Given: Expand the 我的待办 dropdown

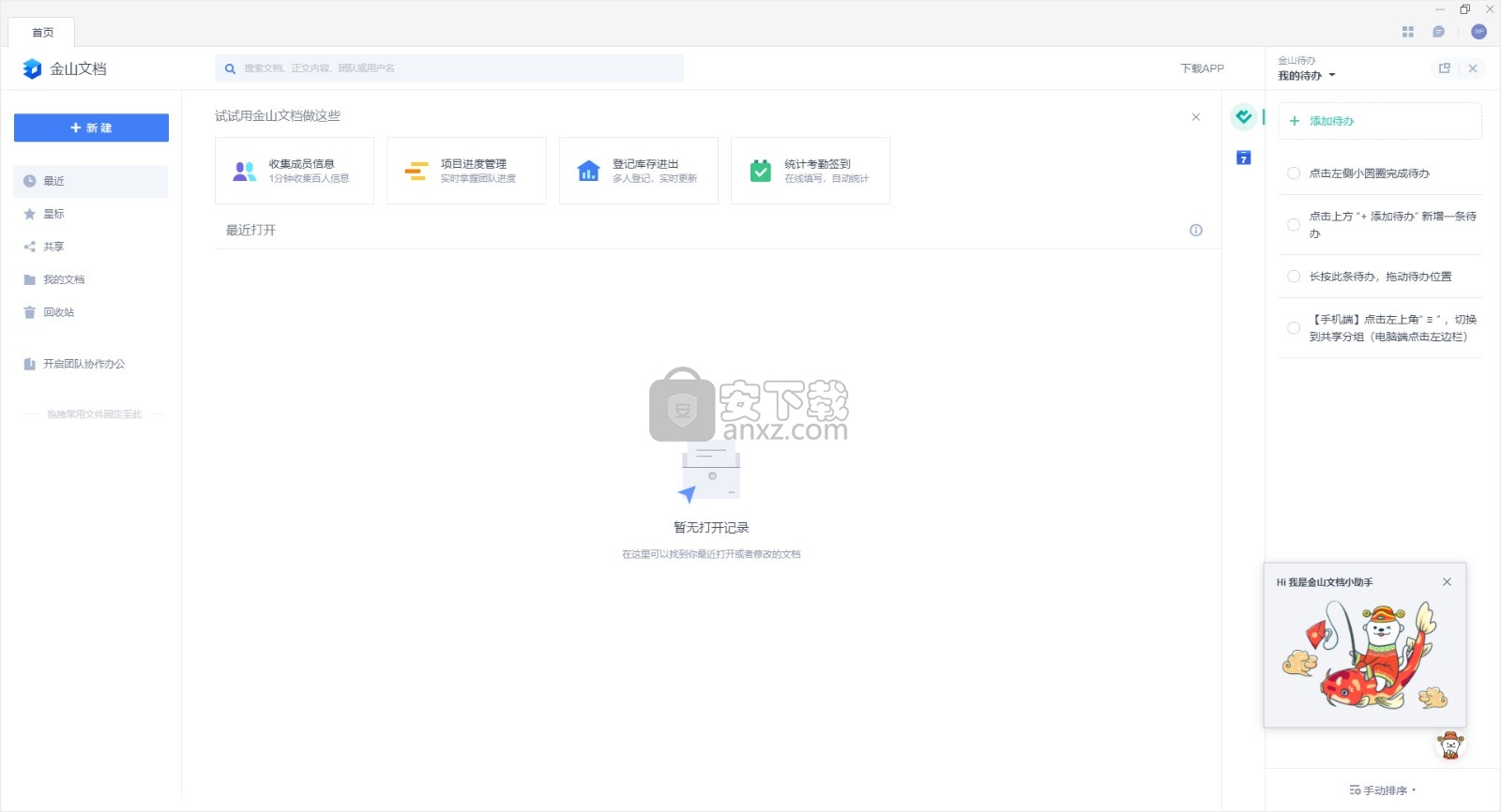Looking at the screenshot, I should click(x=1307, y=76).
